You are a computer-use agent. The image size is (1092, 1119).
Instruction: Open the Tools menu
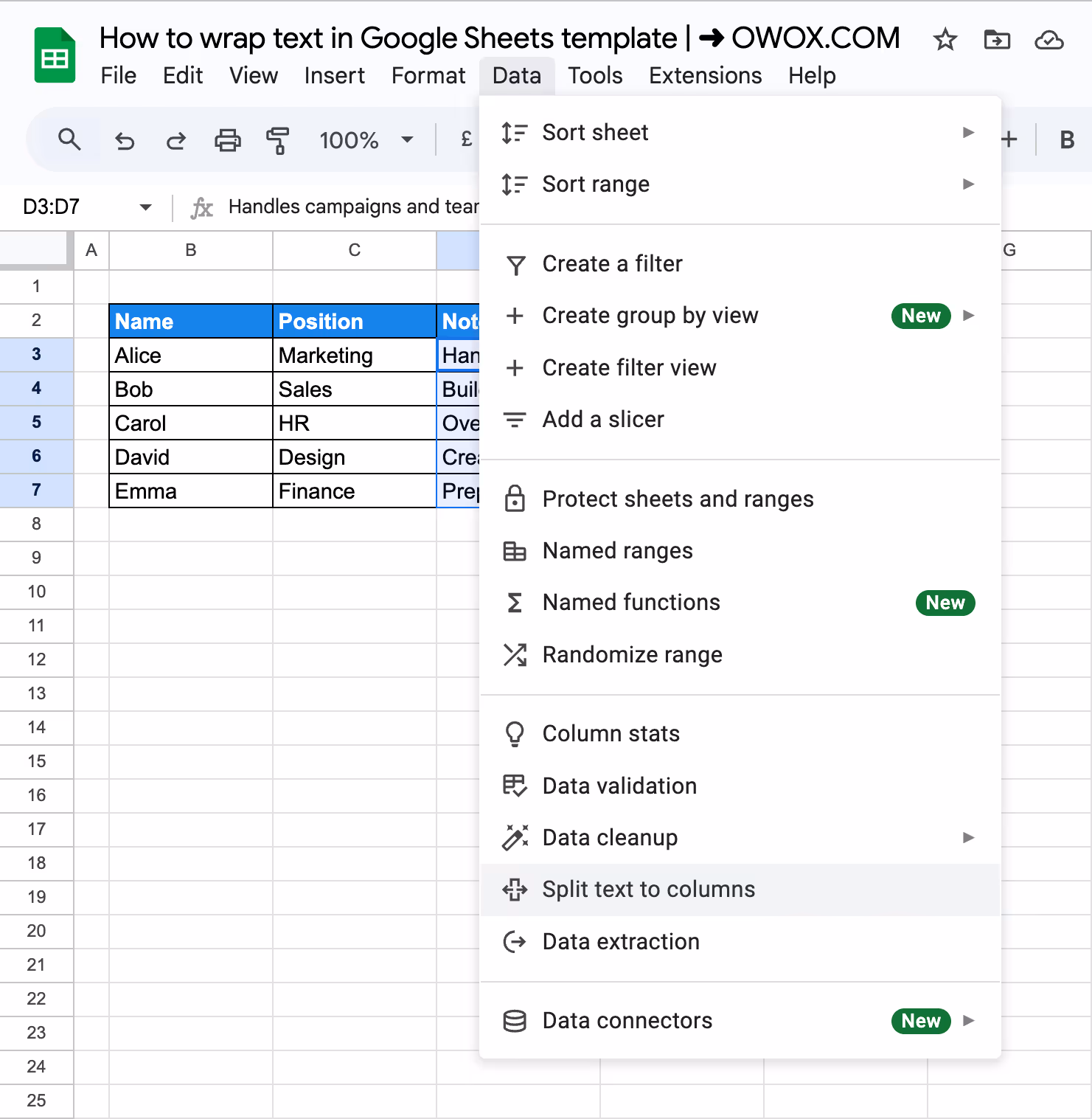(x=595, y=75)
